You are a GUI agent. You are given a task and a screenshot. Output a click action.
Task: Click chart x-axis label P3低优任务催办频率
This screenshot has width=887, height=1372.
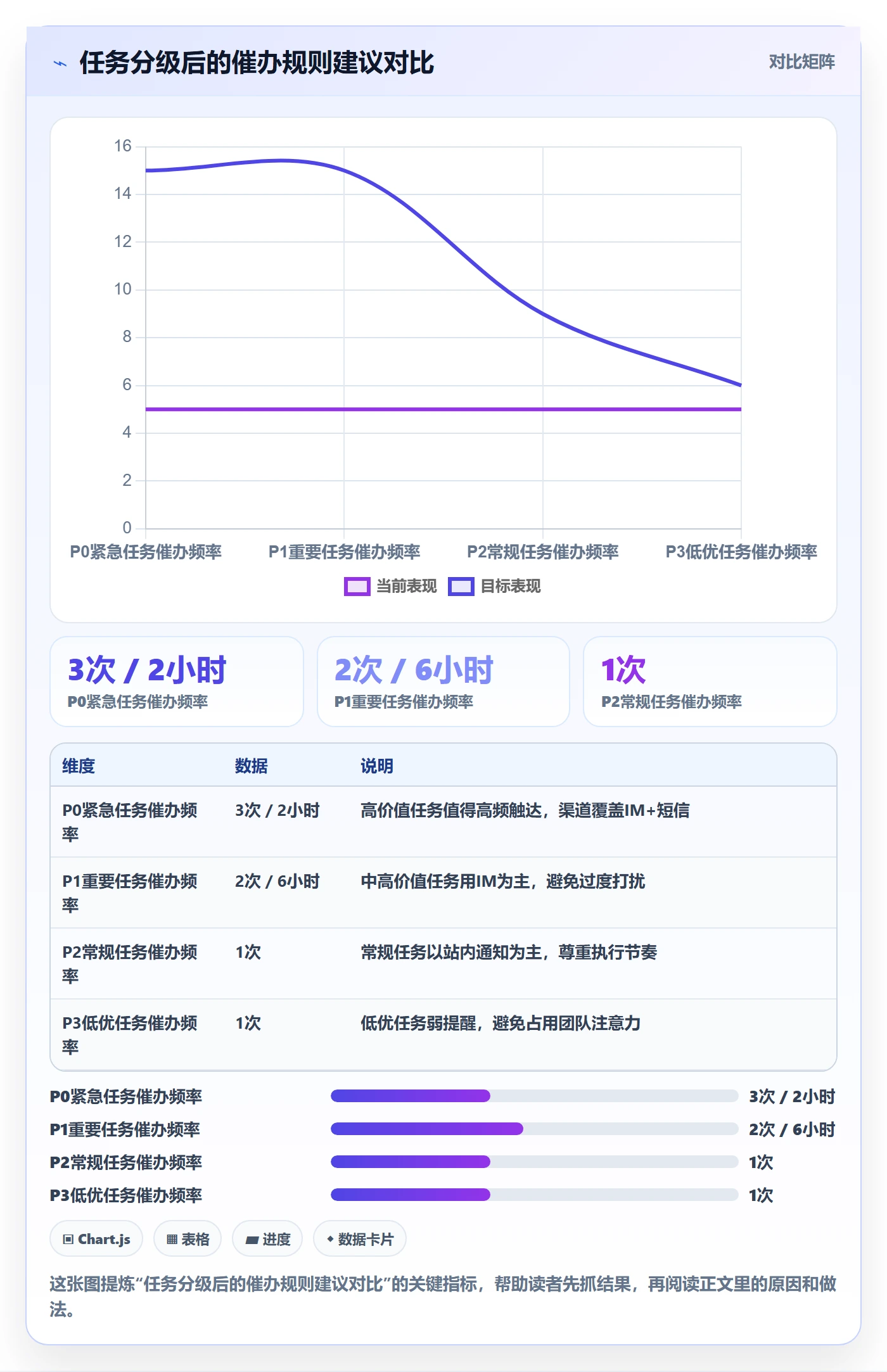pyautogui.click(x=741, y=552)
